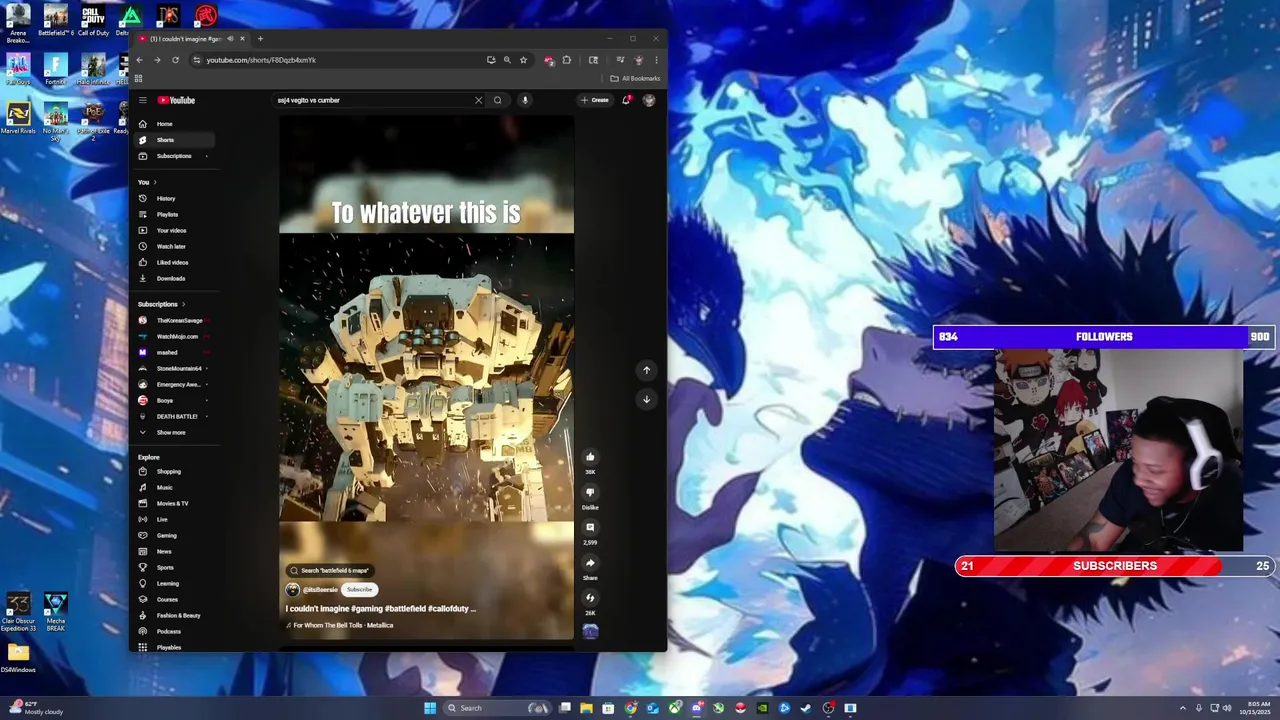Click the sound thumbnail below Remix
Screen dimensions: 1280x720
point(590,631)
